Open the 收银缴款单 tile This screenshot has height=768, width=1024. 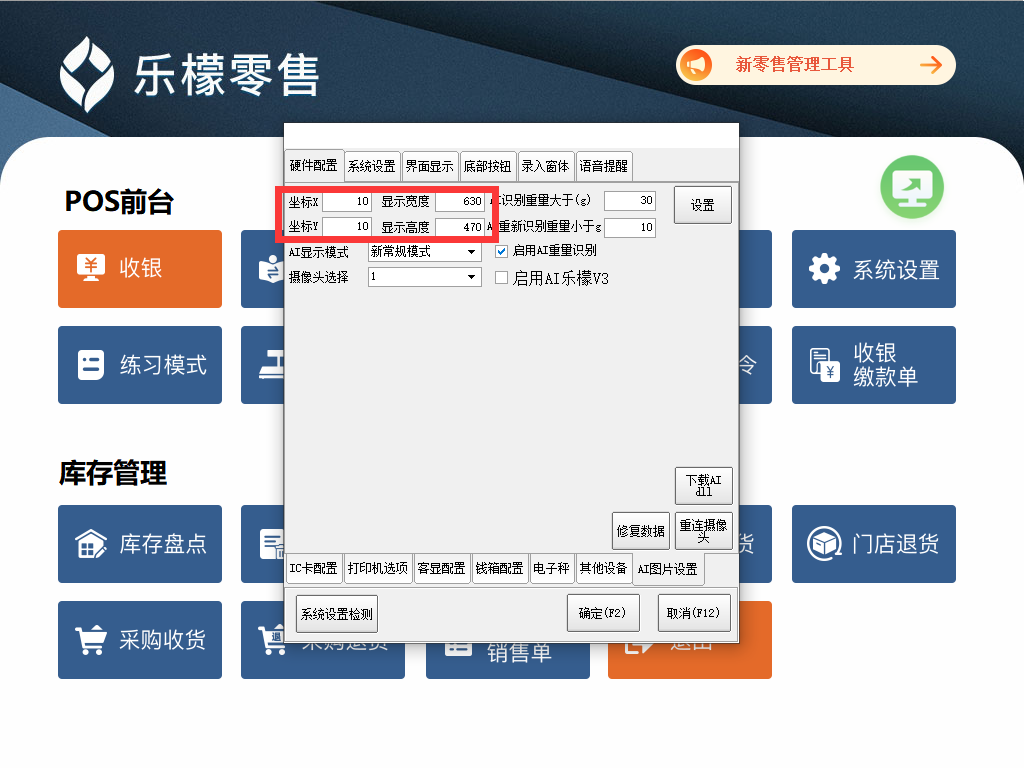(x=874, y=365)
